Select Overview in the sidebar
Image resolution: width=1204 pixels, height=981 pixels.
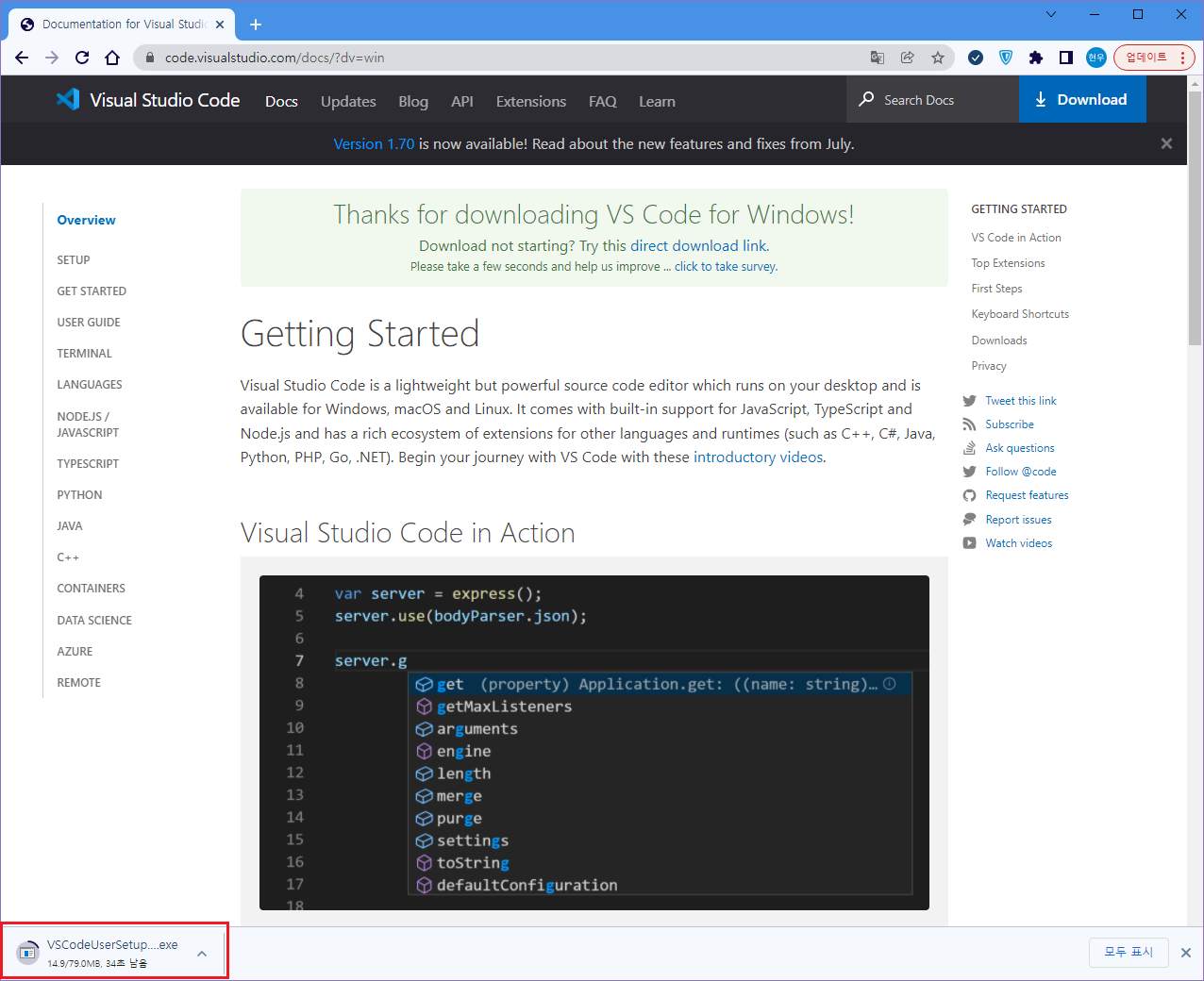86,220
